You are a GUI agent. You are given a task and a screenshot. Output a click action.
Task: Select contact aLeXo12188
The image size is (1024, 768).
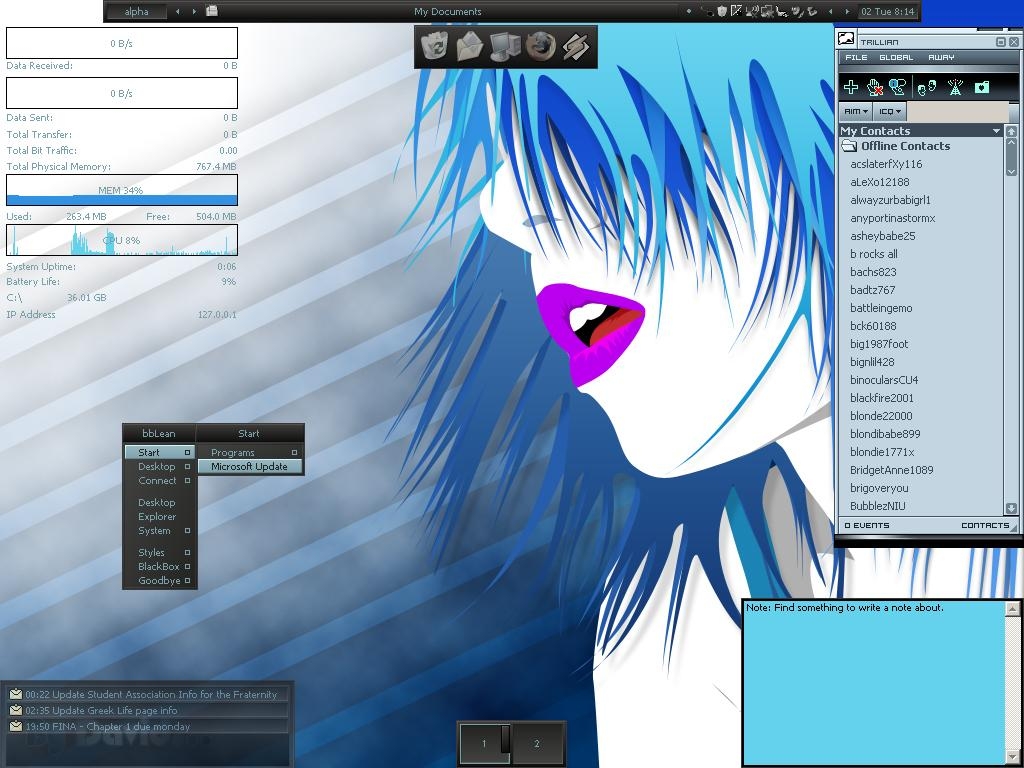(x=880, y=182)
